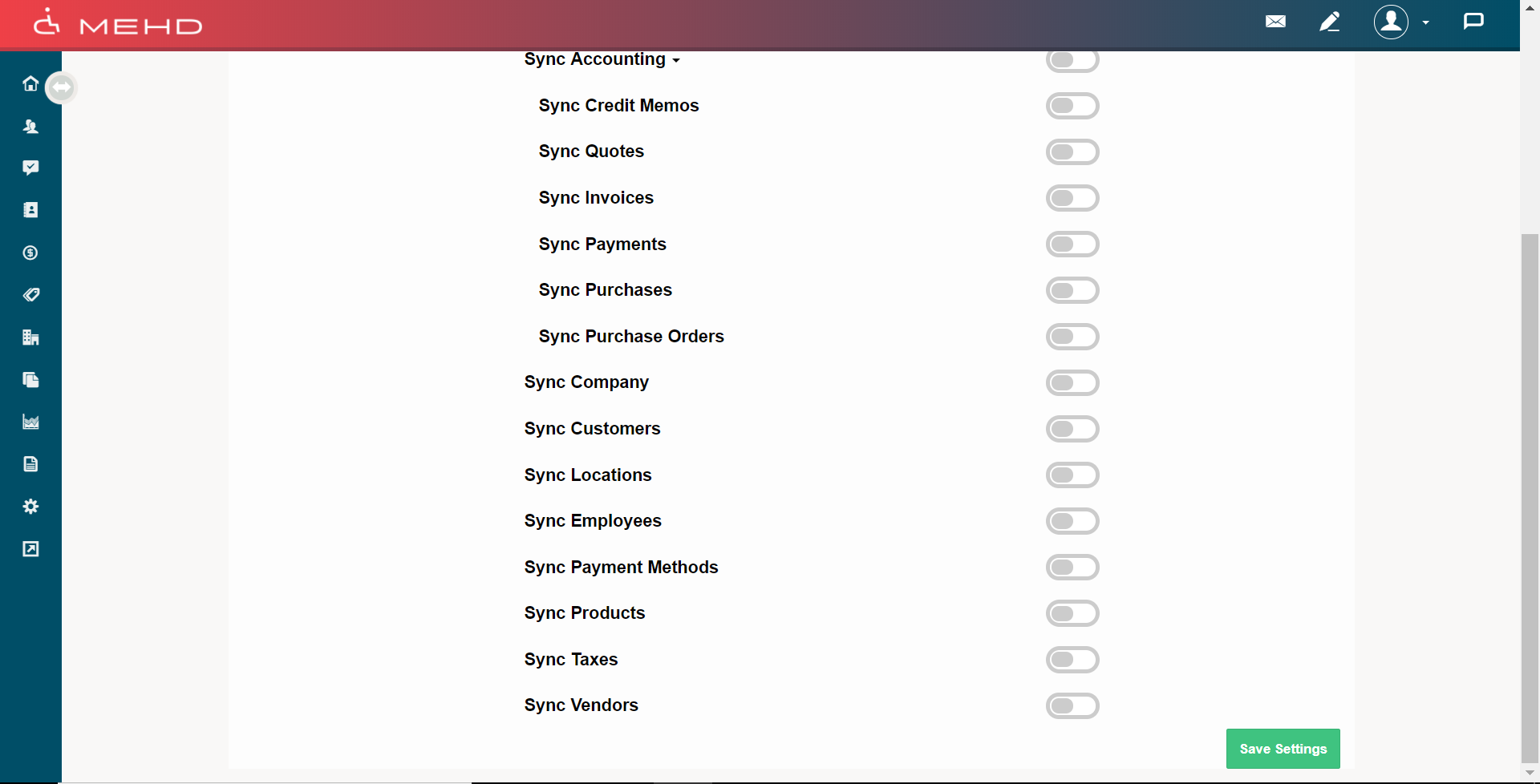Collapse the Sync Accounting section

pyautogui.click(x=602, y=60)
